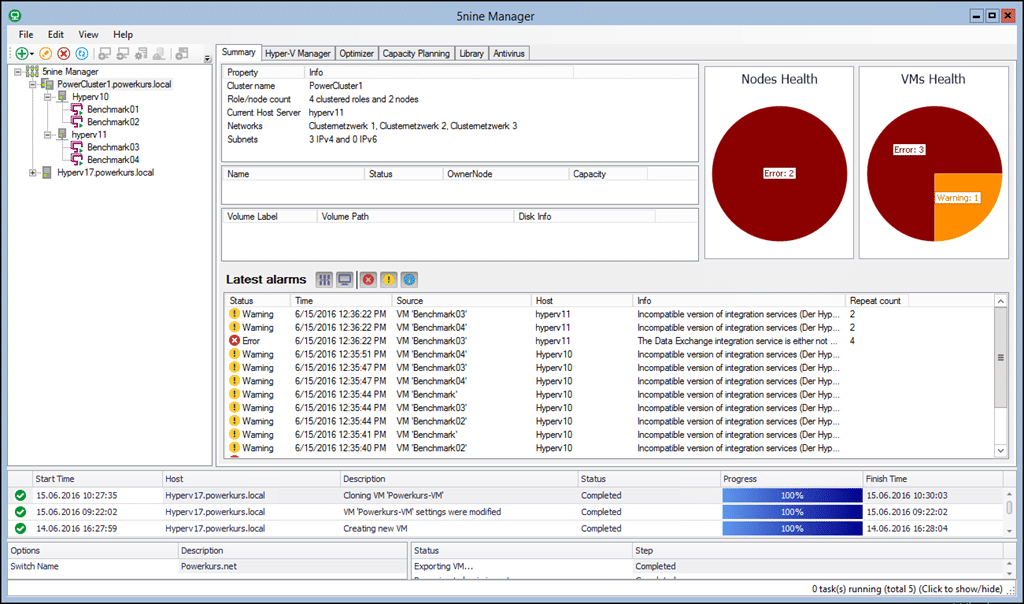Open the File menu
This screenshot has height=604, width=1024.
(26, 35)
